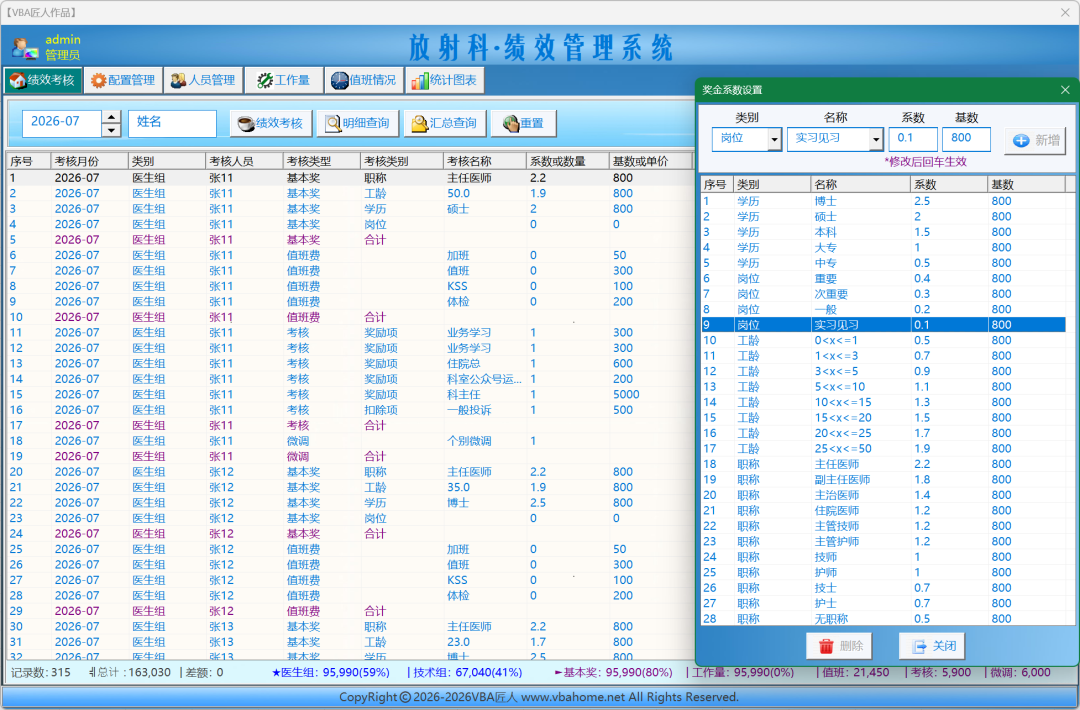Decrease month with stepper down arrow
The image size is (1080, 710).
click(112, 130)
